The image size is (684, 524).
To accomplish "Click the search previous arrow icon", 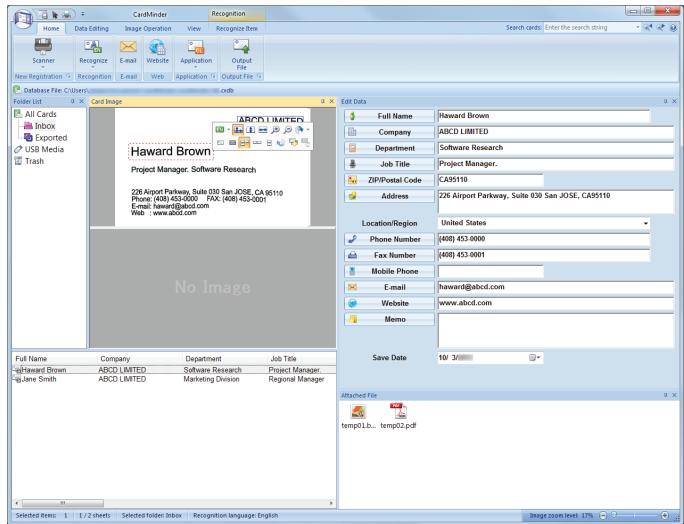I will pos(648,27).
